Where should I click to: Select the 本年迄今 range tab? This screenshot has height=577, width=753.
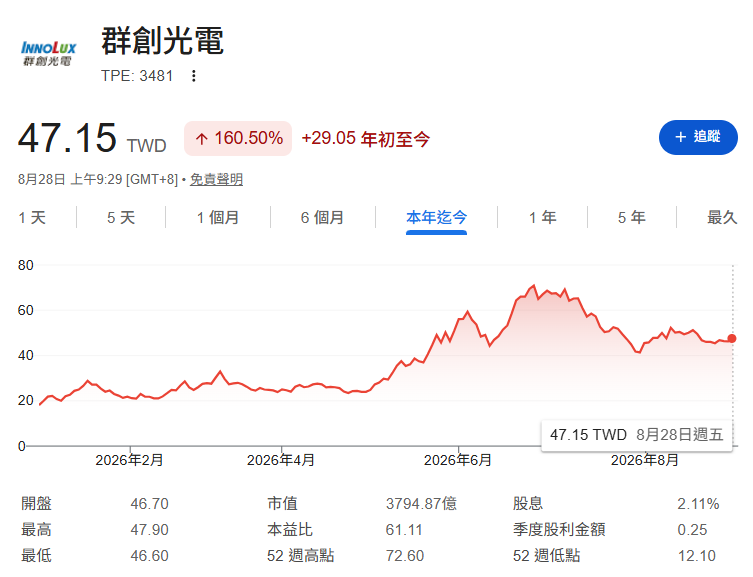pos(437,217)
